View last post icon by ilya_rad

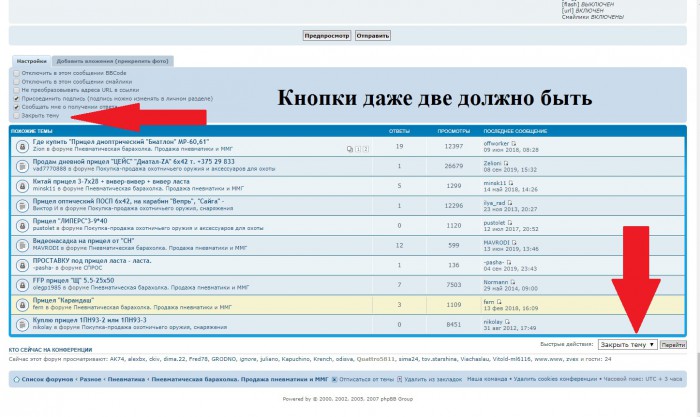[510, 203]
